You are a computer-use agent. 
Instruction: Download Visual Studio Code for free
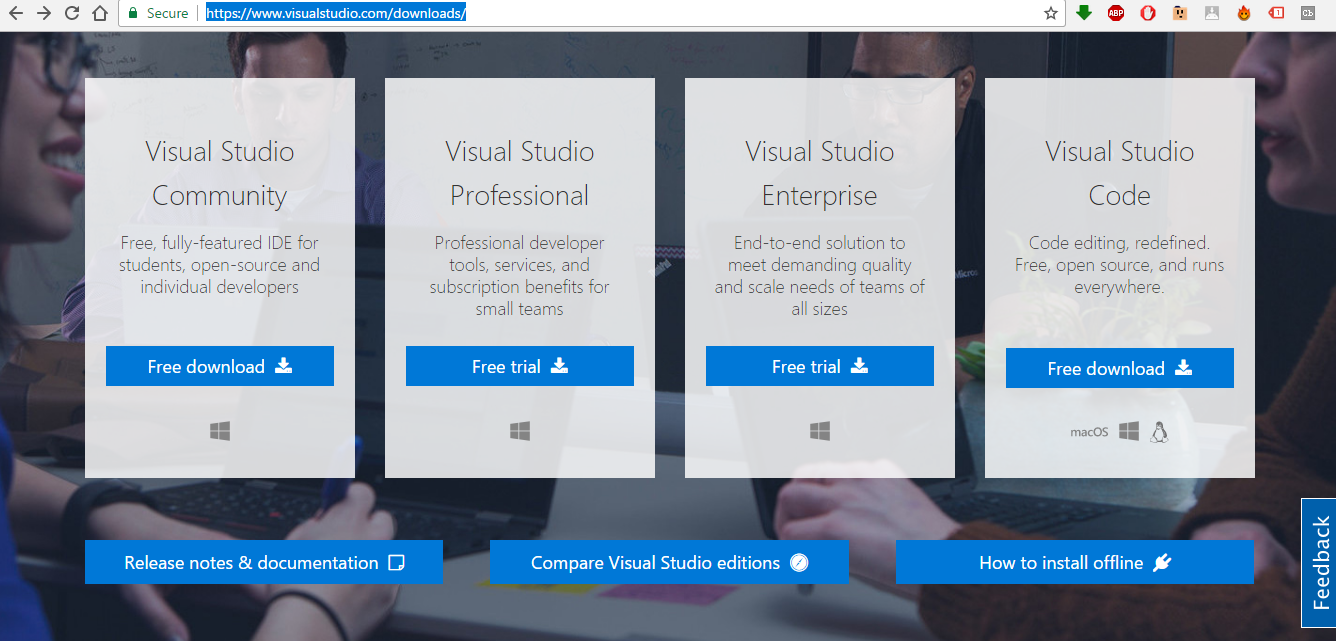[x=1120, y=368]
